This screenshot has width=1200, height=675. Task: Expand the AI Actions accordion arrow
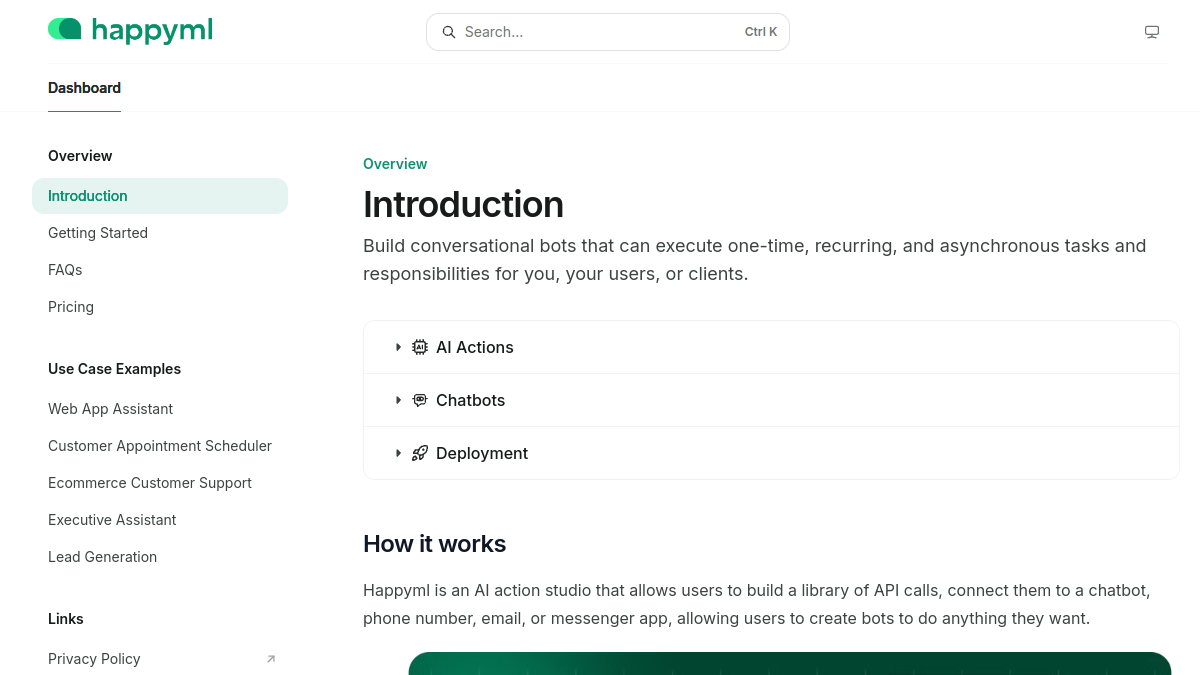coord(398,347)
